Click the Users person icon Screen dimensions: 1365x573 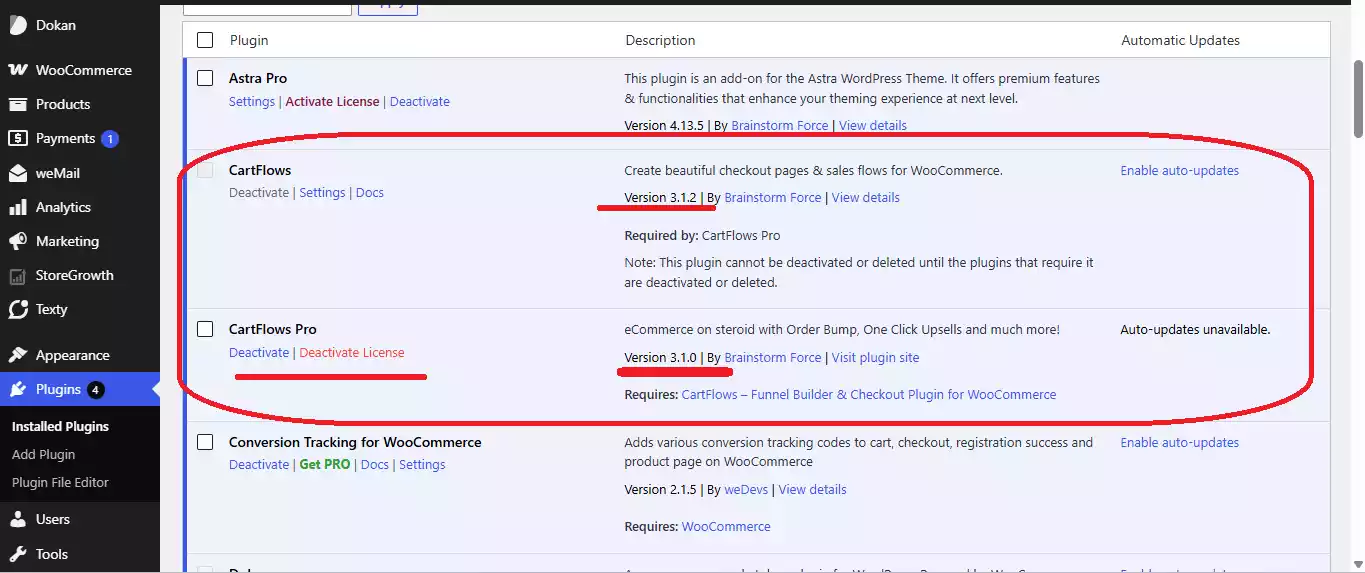tap(18, 519)
